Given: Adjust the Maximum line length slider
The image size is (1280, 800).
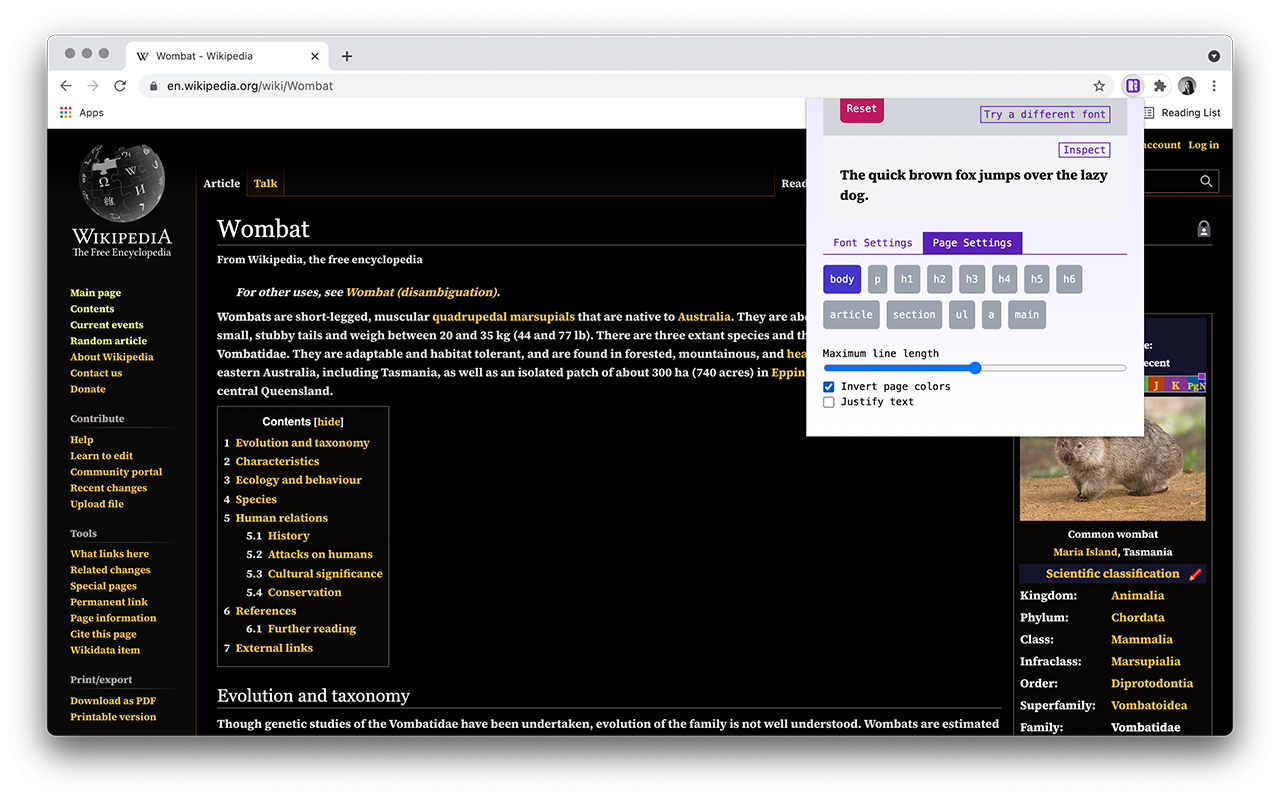Looking at the screenshot, I should (975, 368).
